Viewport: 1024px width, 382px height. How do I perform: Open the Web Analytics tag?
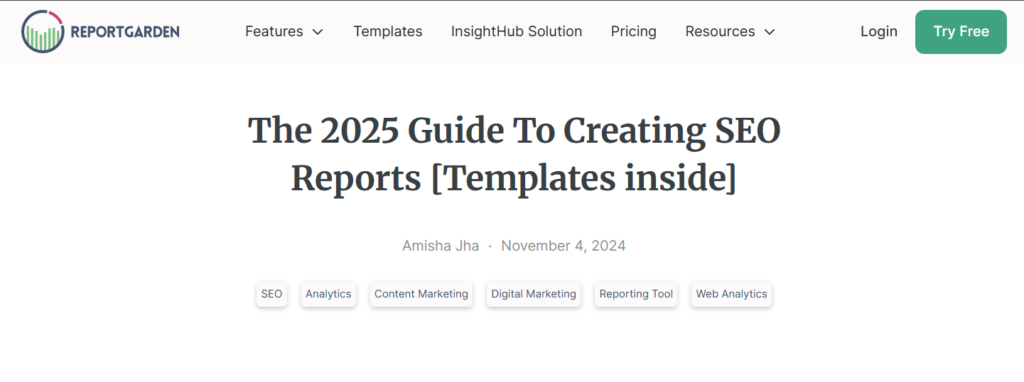click(x=731, y=294)
